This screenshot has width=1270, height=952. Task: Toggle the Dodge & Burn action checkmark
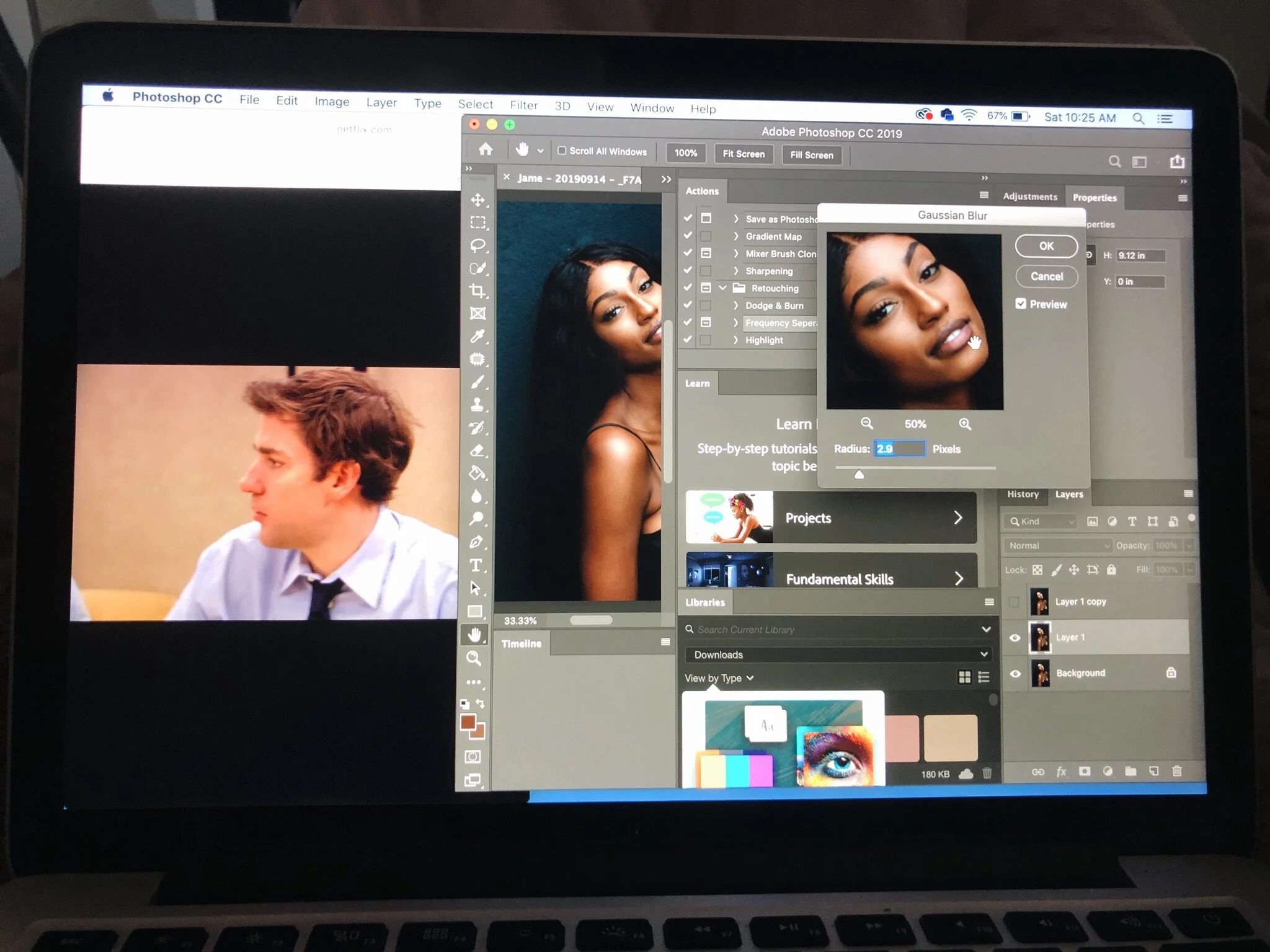(688, 305)
